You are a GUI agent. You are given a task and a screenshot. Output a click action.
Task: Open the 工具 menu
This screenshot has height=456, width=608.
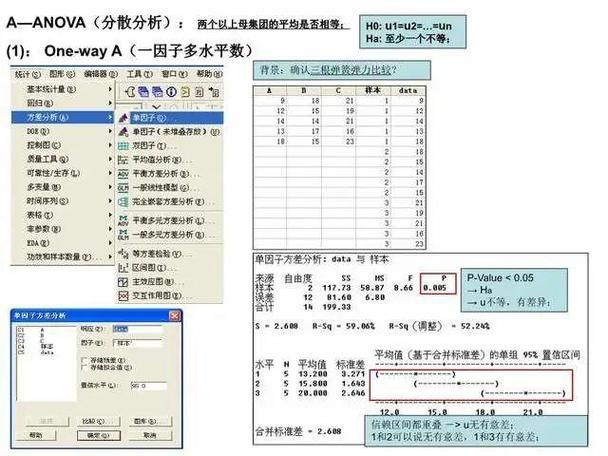click(140, 74)
